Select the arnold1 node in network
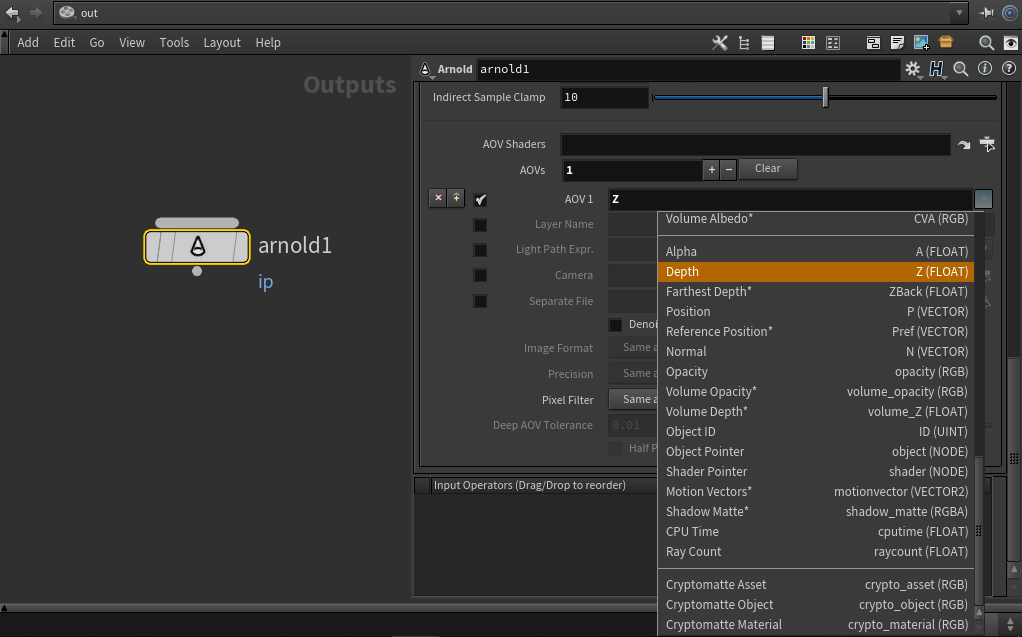This screenshot has width=1022, height=637. 197,246
